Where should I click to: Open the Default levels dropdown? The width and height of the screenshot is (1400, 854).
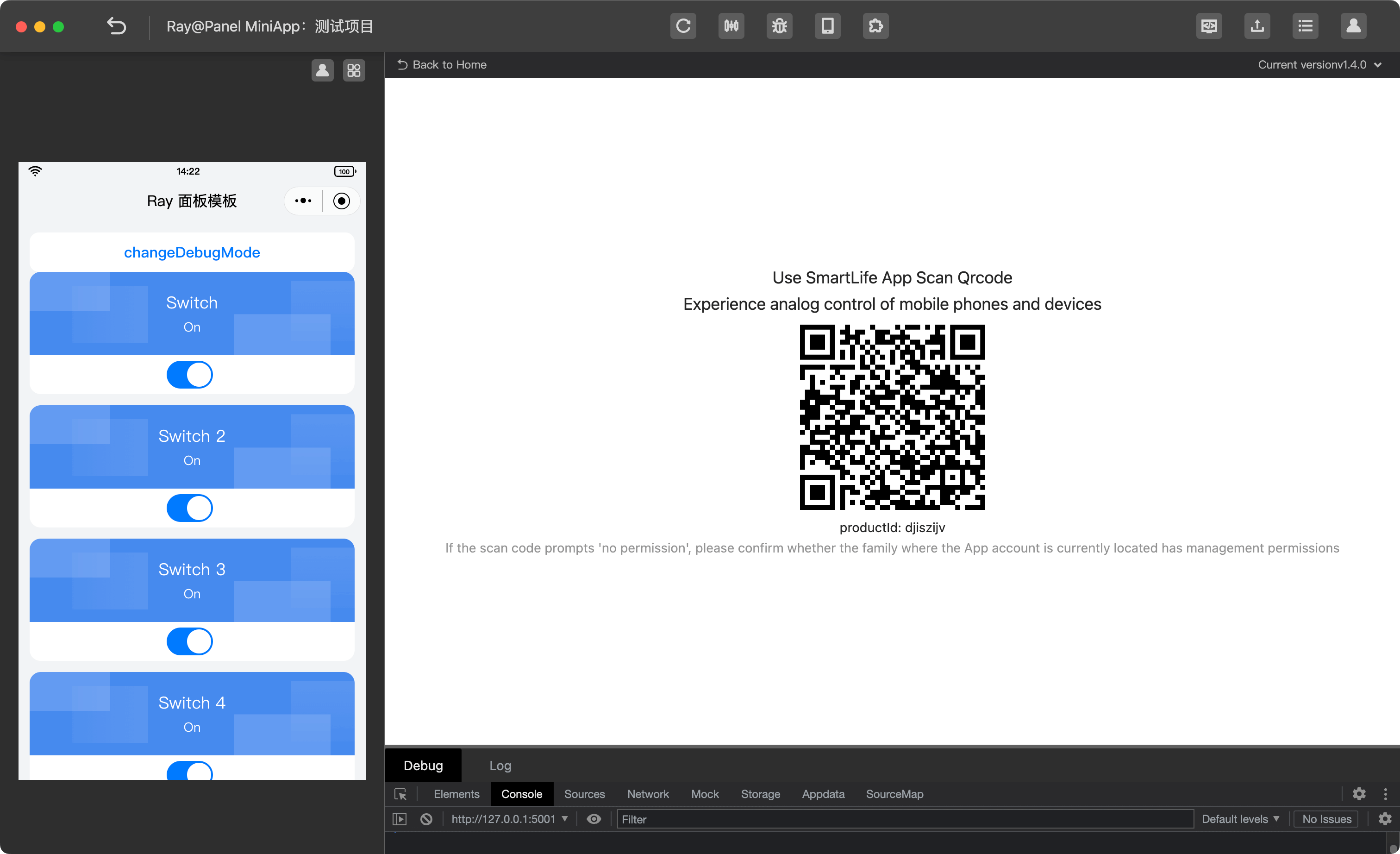[x=1240, y=819]
